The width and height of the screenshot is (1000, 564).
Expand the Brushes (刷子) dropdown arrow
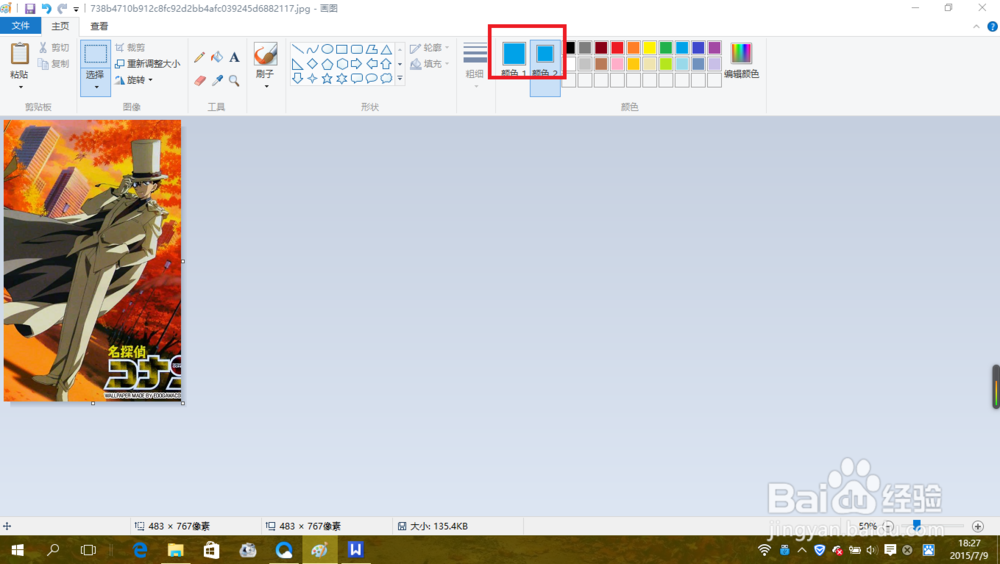point(265,86)
